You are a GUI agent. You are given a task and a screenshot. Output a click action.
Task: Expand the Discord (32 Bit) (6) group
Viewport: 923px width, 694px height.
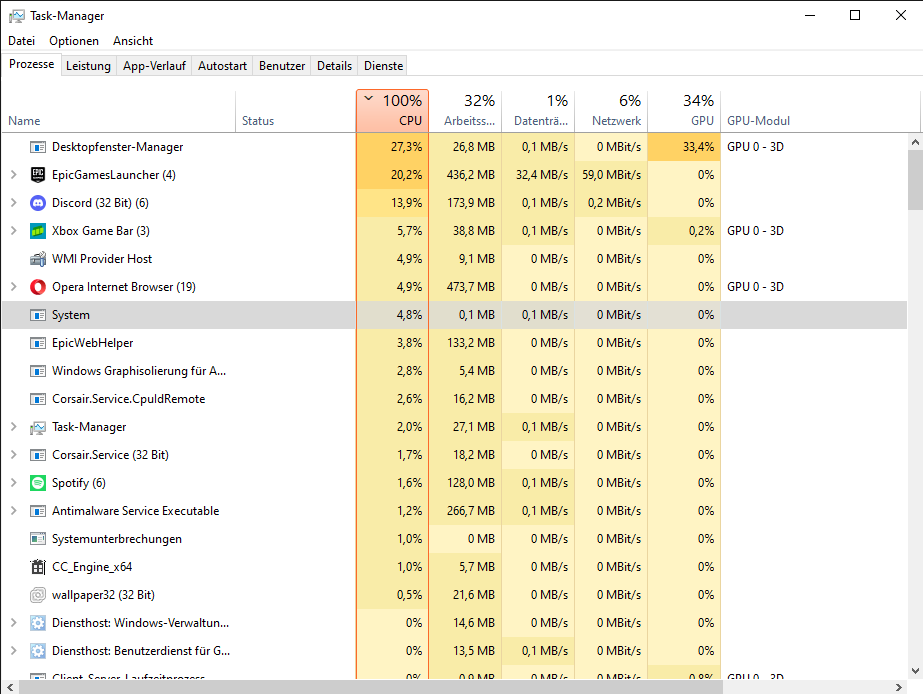tap(14, 203)
